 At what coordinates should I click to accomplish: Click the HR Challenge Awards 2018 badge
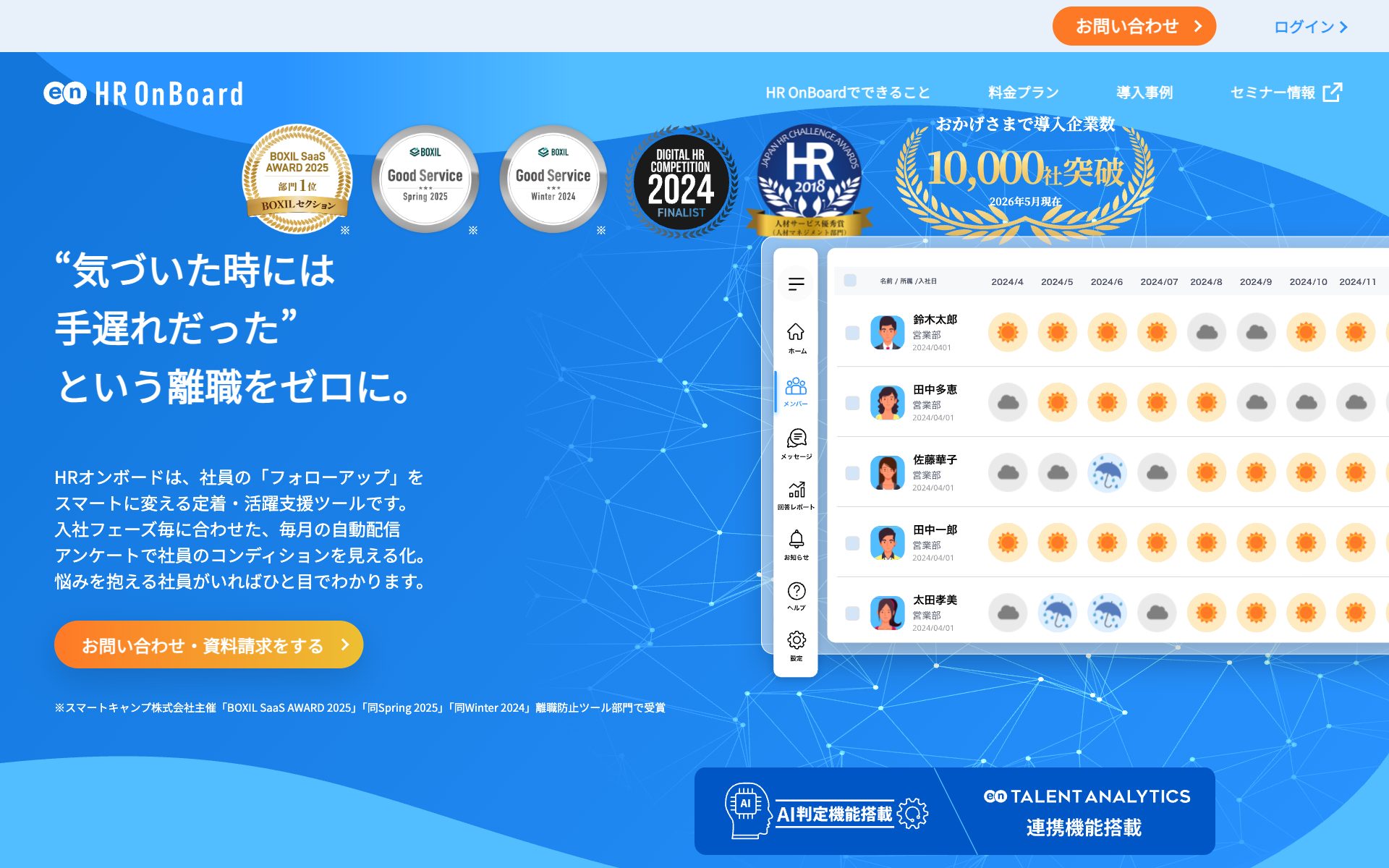[x=810, y=179]
